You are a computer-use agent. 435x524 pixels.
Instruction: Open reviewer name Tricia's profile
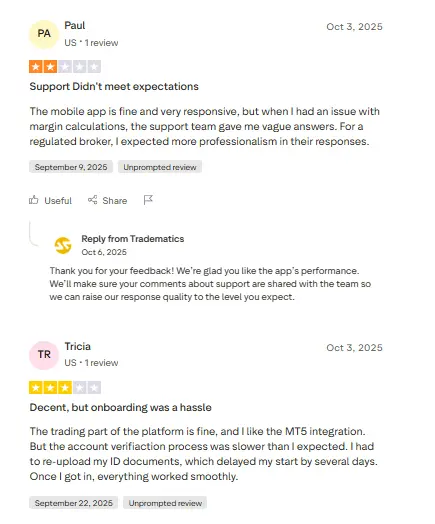pyautogui.click(x=78, y=346)
